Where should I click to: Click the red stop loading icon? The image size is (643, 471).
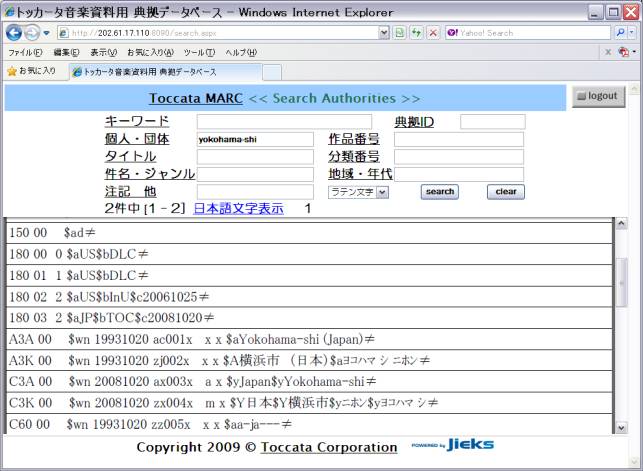tap(433, 33)
